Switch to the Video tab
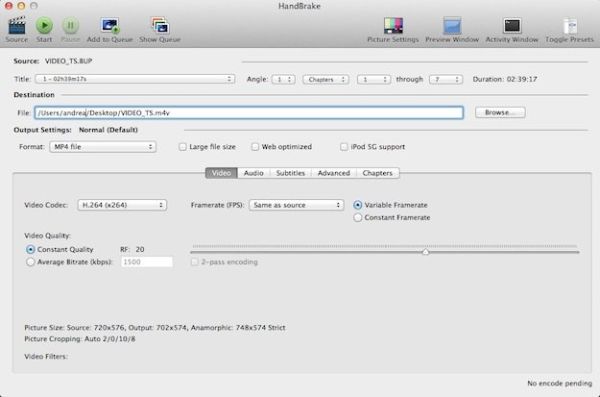The width and height of the screenshot is (600, 397). [x=222, y=173]
